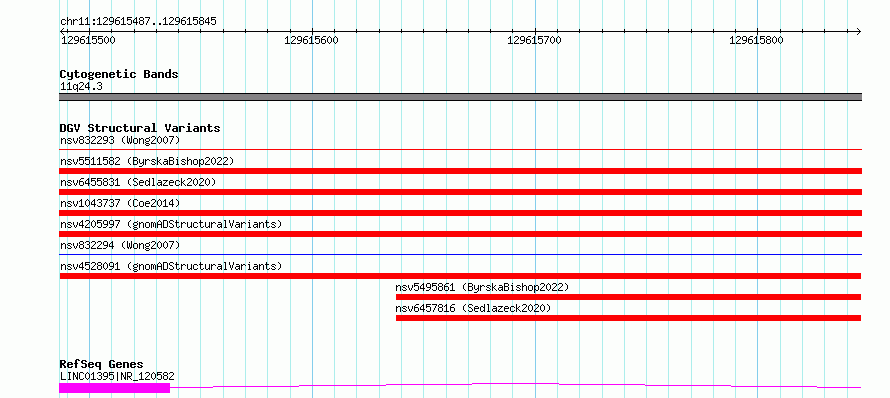Click the nsv4528091 (gnomADStructuralVariants) label
890x398 pixels.
(171, 266)
